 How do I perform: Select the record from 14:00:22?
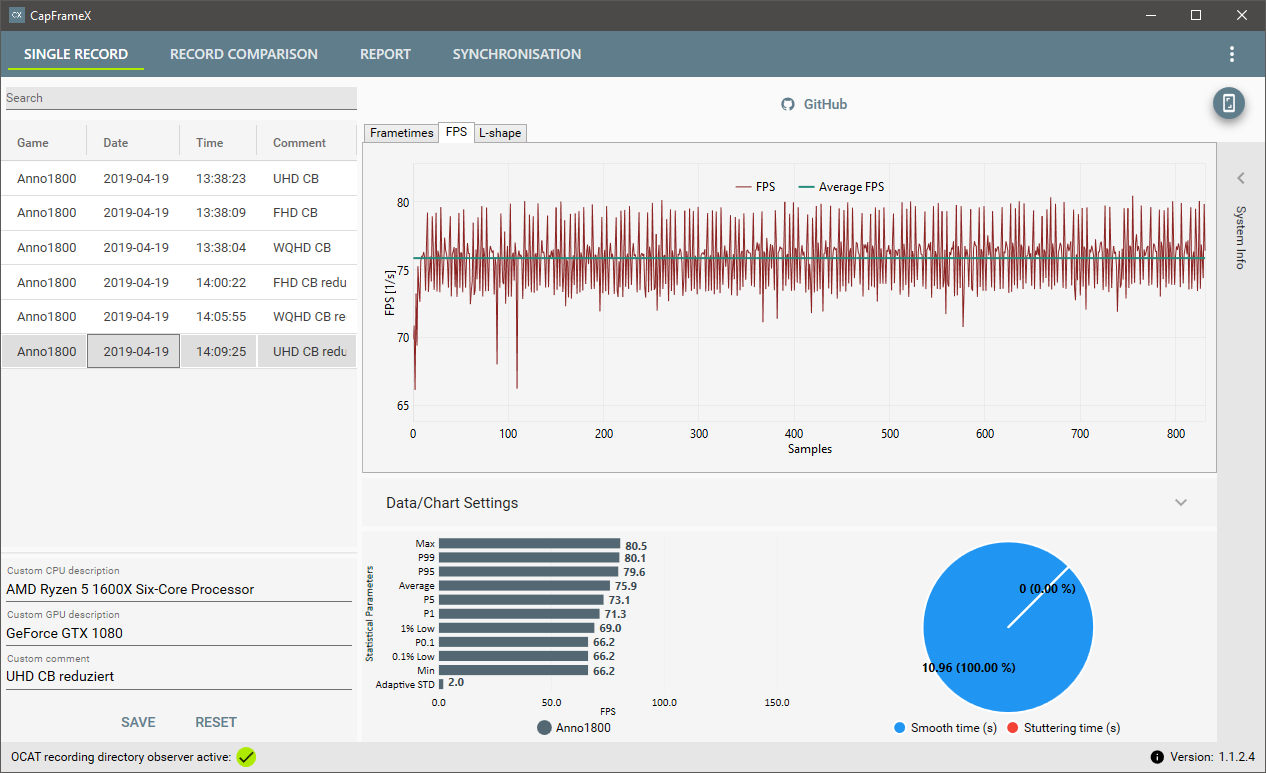point(179,282)
